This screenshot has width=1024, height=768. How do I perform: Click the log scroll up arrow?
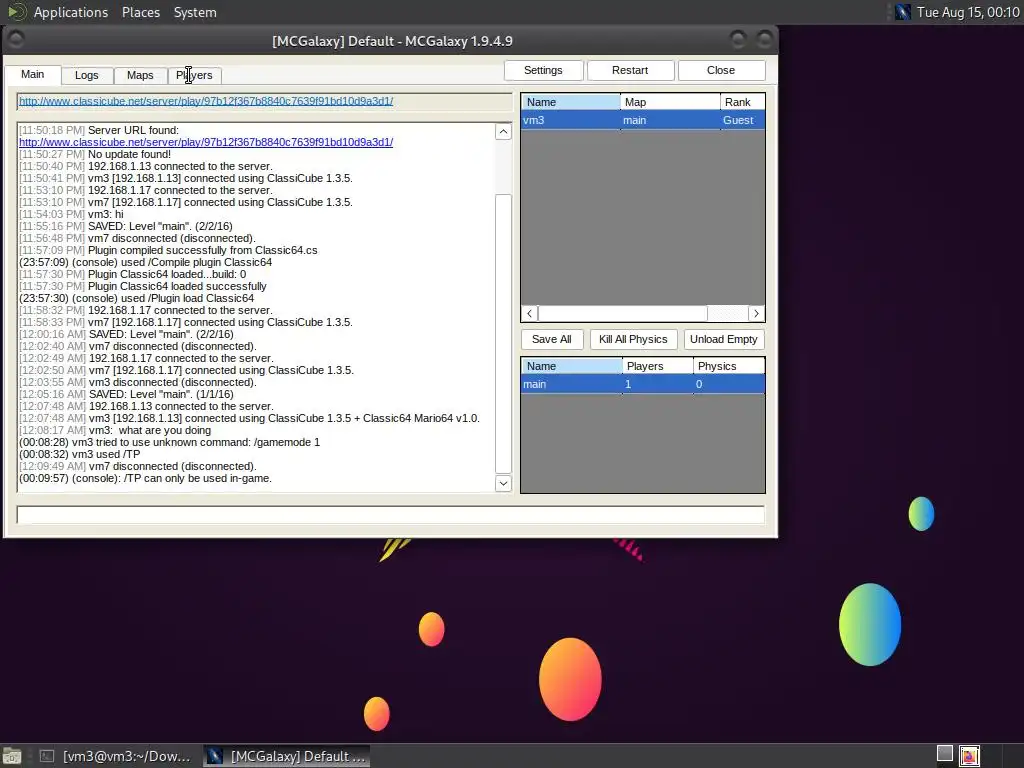pos(503,132)
